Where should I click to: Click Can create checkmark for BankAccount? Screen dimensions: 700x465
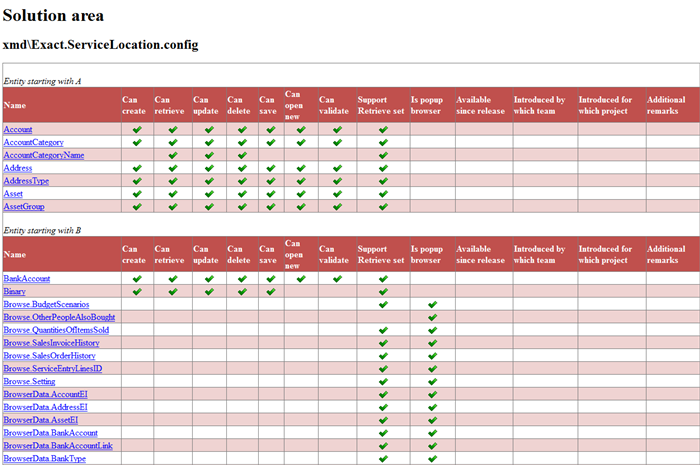click(x=137, y=279)
